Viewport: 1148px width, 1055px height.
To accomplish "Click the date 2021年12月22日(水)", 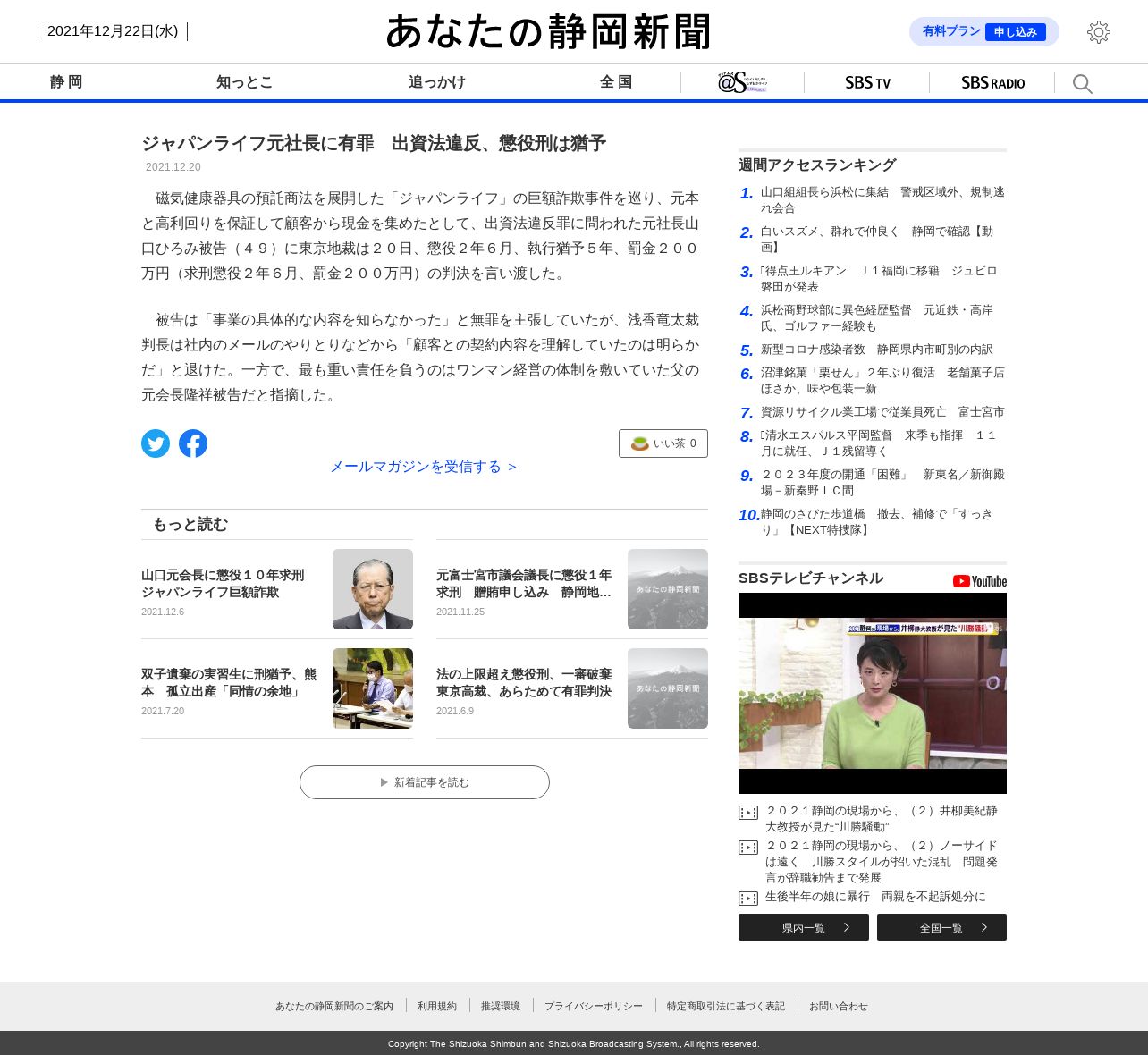I will (x=113, y=31).
